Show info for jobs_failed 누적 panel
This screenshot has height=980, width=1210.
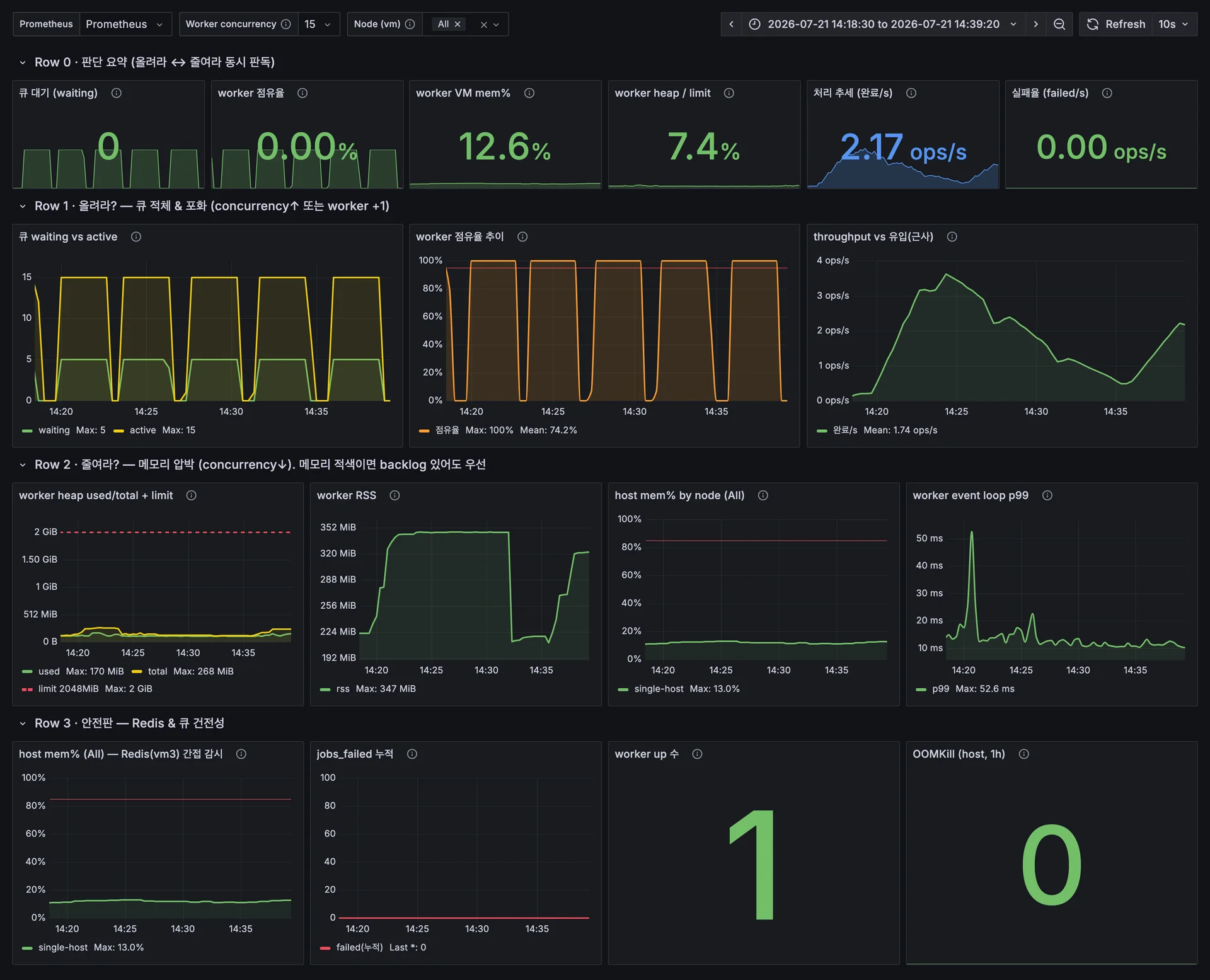(x=412, y=754)
